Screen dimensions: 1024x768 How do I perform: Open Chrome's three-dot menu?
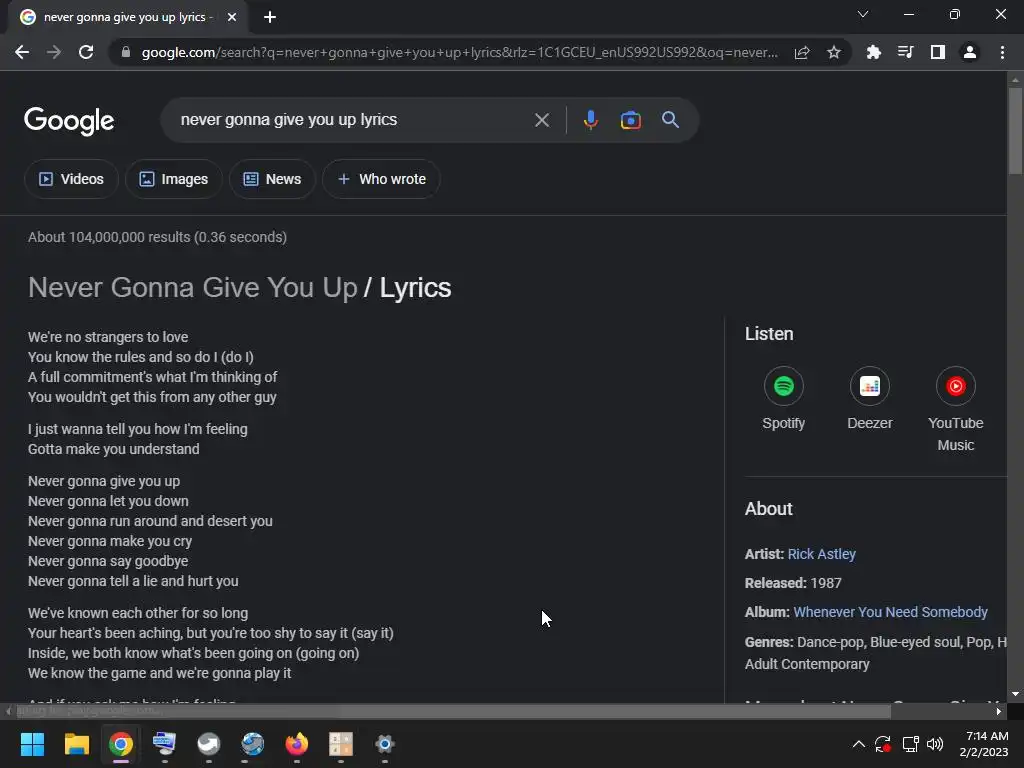pyautogui.click(x=1002, y=52)
